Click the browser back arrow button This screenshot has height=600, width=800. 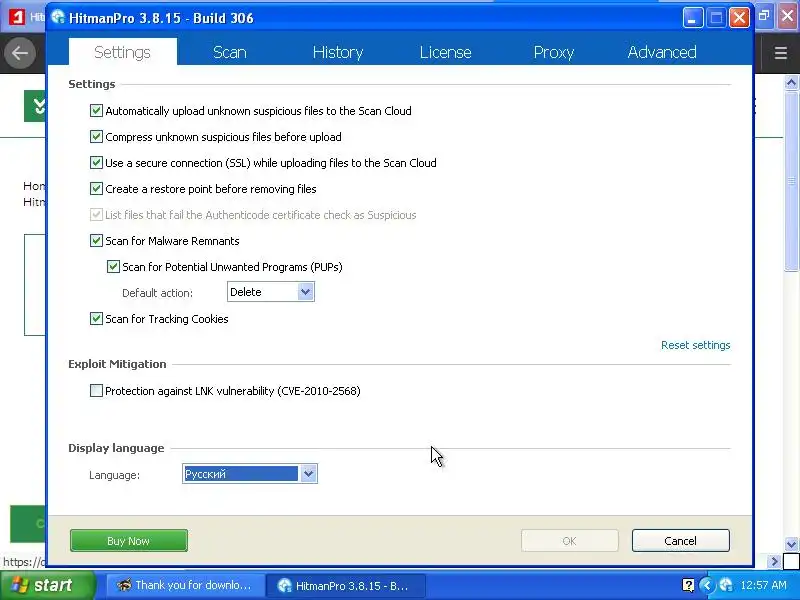pyautogui.click(x=20, y=53)
